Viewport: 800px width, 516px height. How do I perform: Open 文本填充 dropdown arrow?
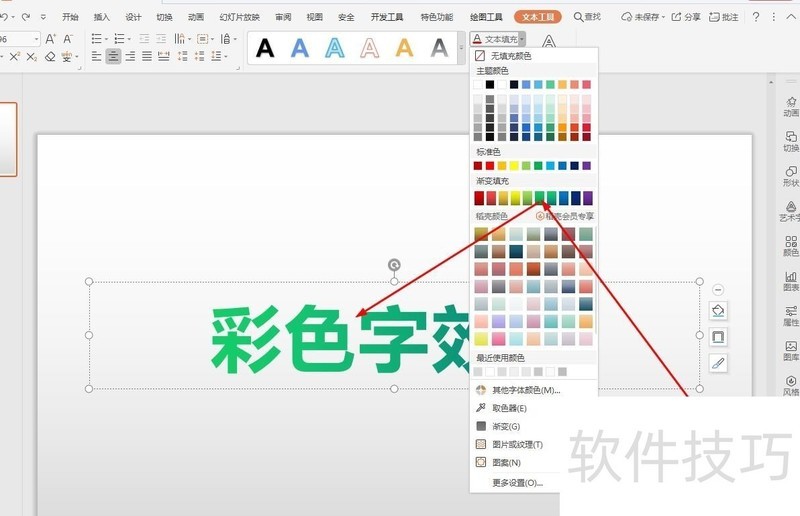pyautogui.click(x=522, y=39)
